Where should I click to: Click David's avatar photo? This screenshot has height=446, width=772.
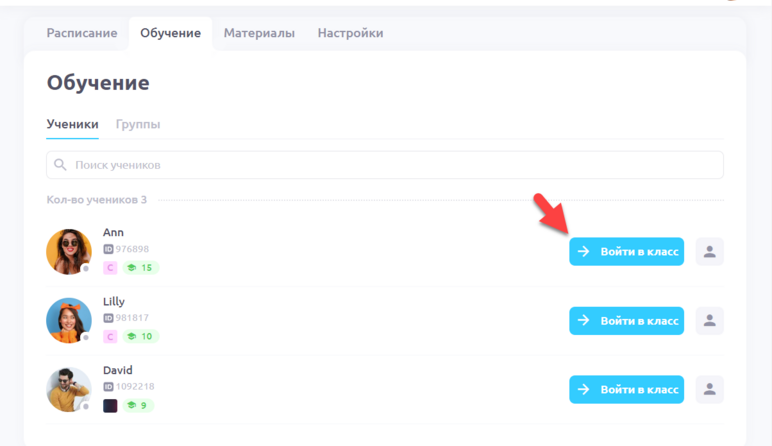pyautogui.click(x=69, y=389)
